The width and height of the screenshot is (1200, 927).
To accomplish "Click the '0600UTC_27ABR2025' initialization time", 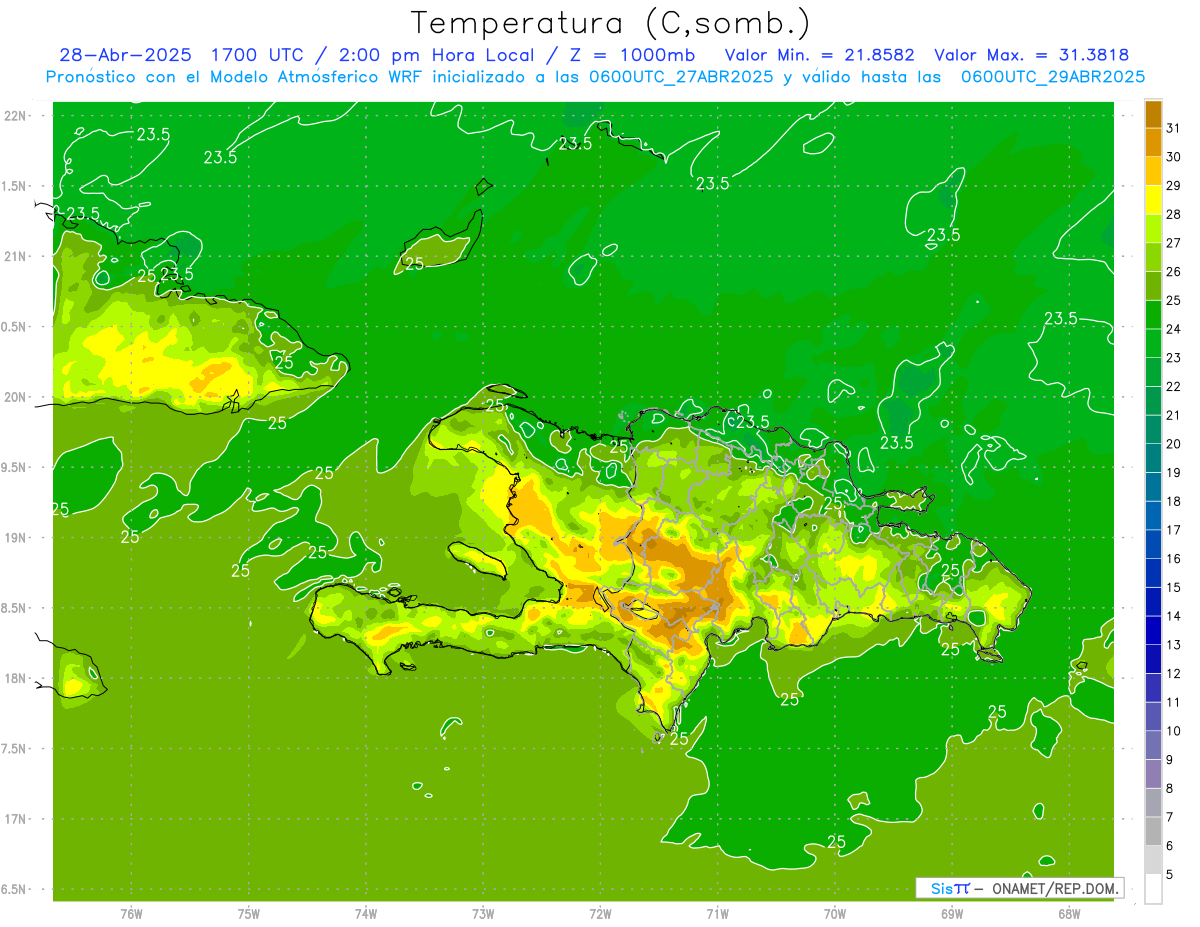I will (x=681, y=77).
